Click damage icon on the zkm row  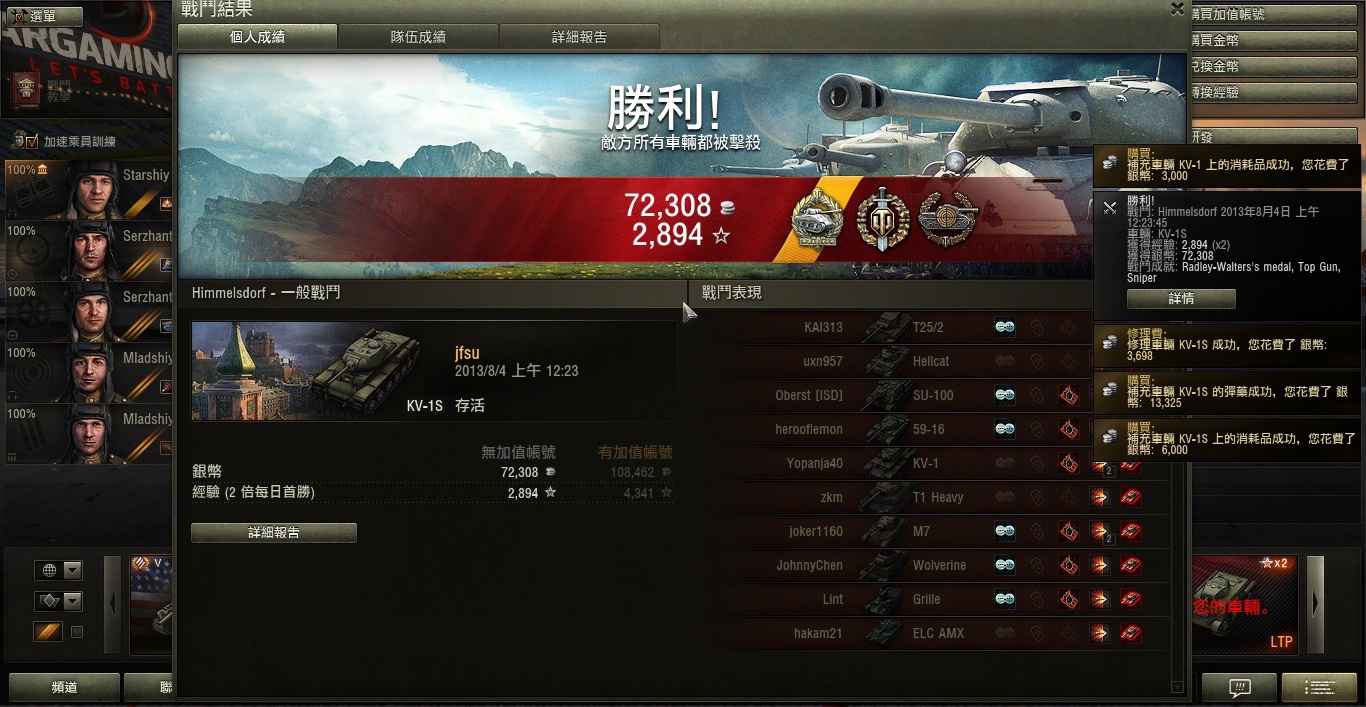coord(1100,497)
